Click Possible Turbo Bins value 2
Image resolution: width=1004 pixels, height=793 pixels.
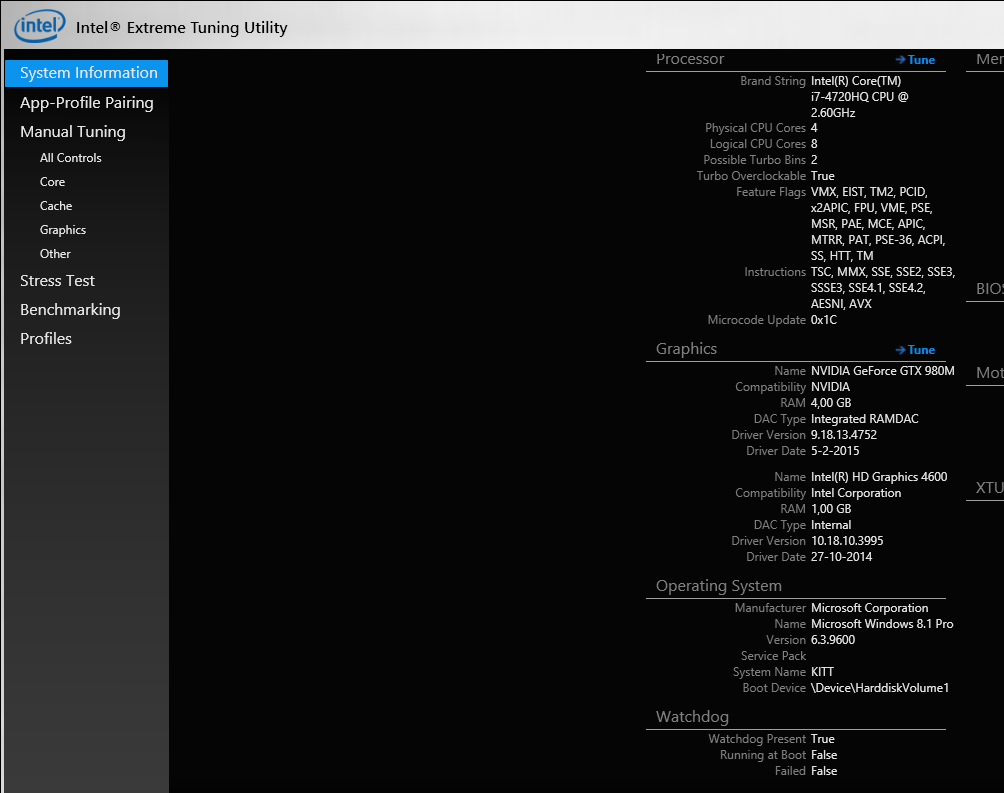point(814,160)
